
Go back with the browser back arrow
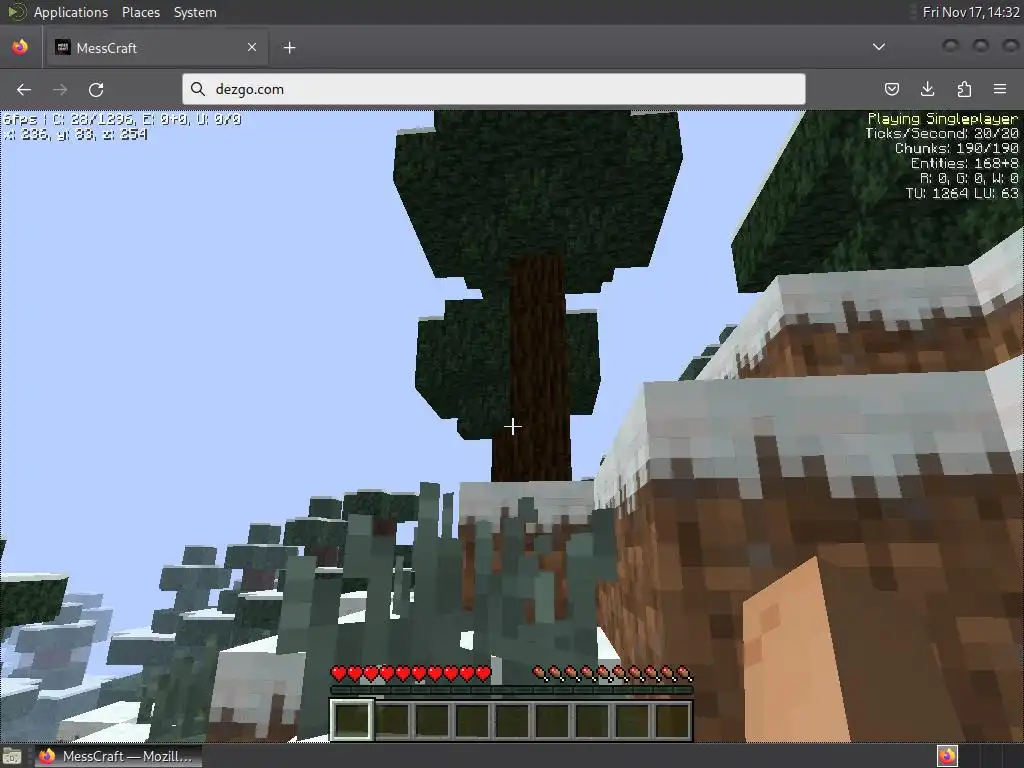[x=24, y=89]
